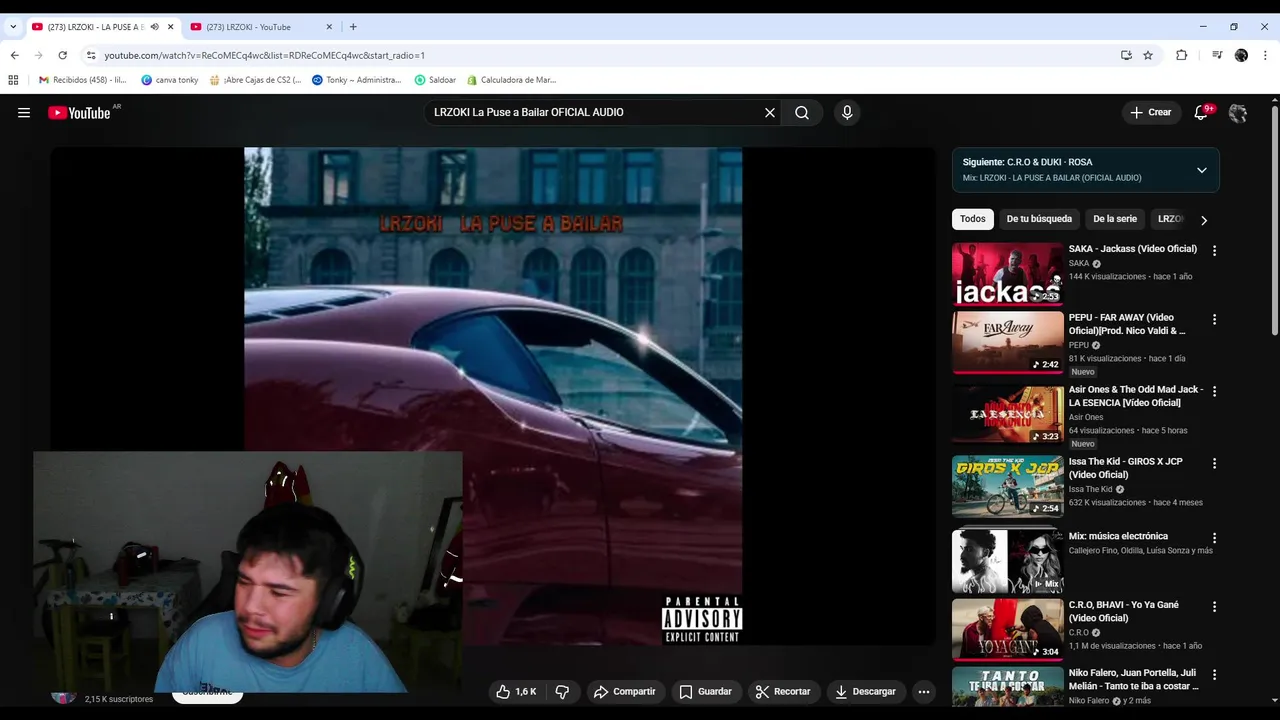The height and width of the screenshot is (720, 1280).
Task: Select De tu búsqueda chip
Action: tap(1039, 219)
